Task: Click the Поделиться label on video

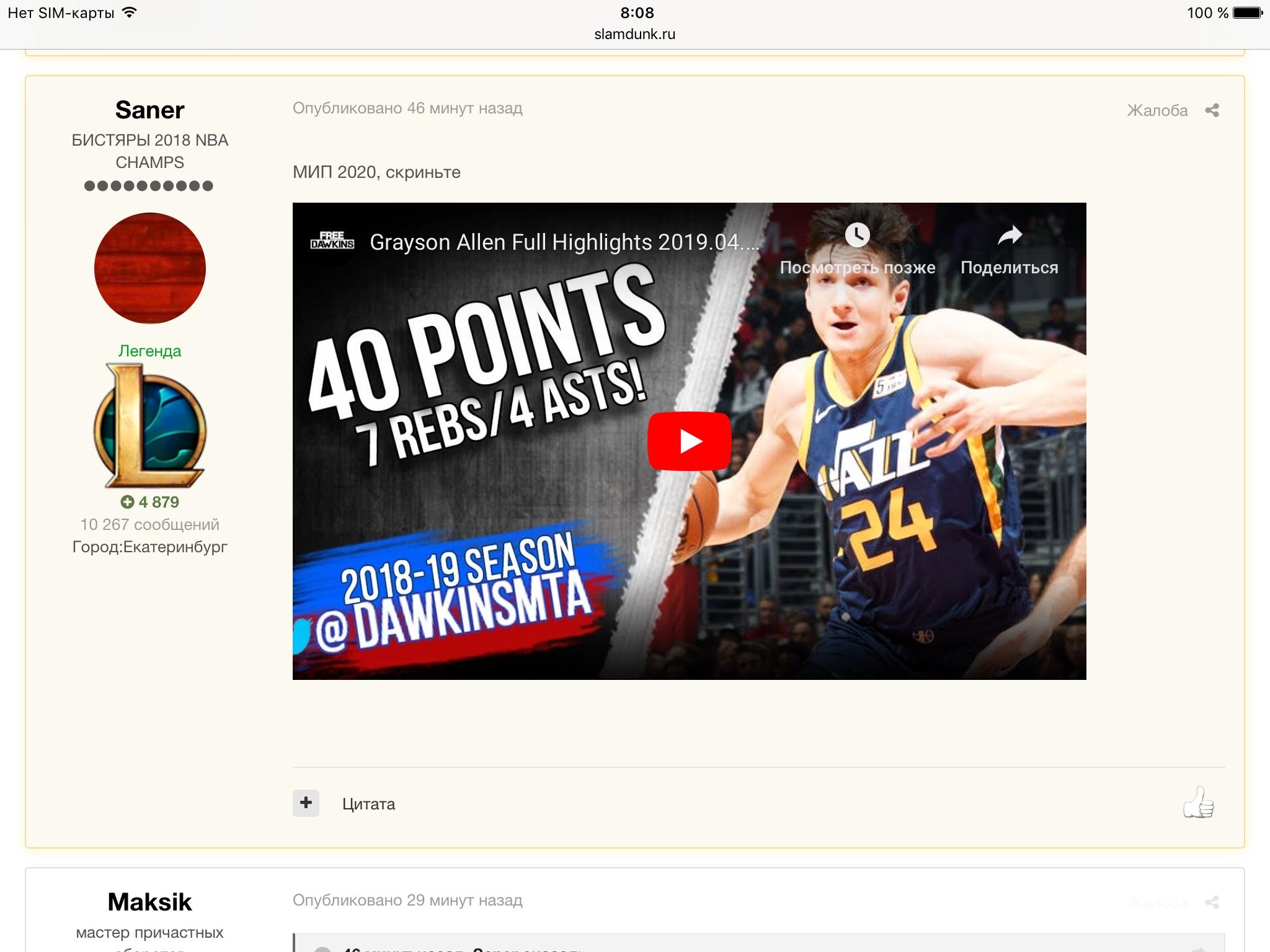Action: [x=1010, y=267]
